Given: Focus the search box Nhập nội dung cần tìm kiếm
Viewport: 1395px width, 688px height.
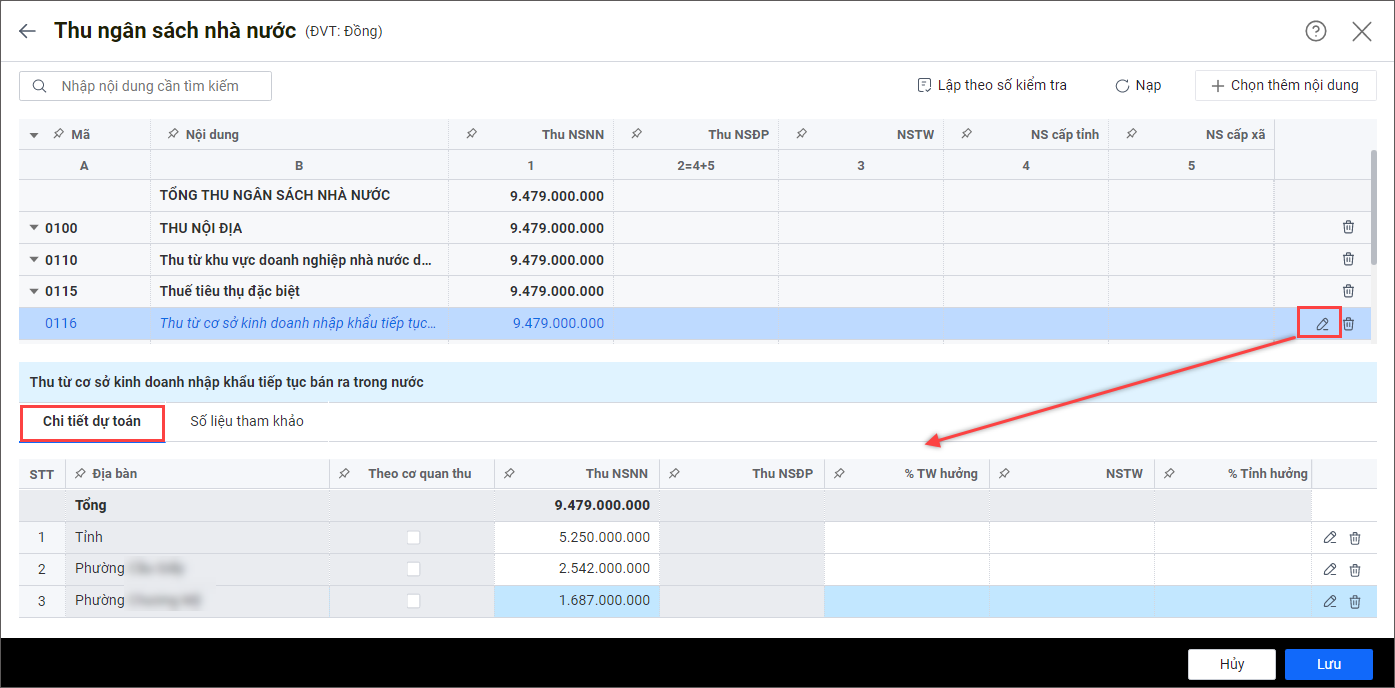Looking at the screenshot, I should (150, 86).
